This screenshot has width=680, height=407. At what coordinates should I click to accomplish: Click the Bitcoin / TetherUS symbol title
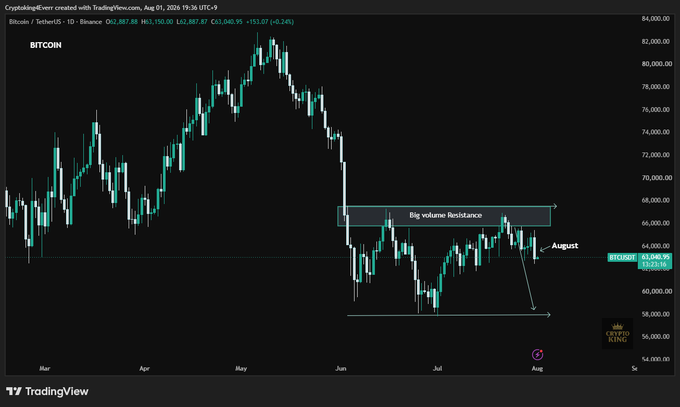(x=35, y=22)
